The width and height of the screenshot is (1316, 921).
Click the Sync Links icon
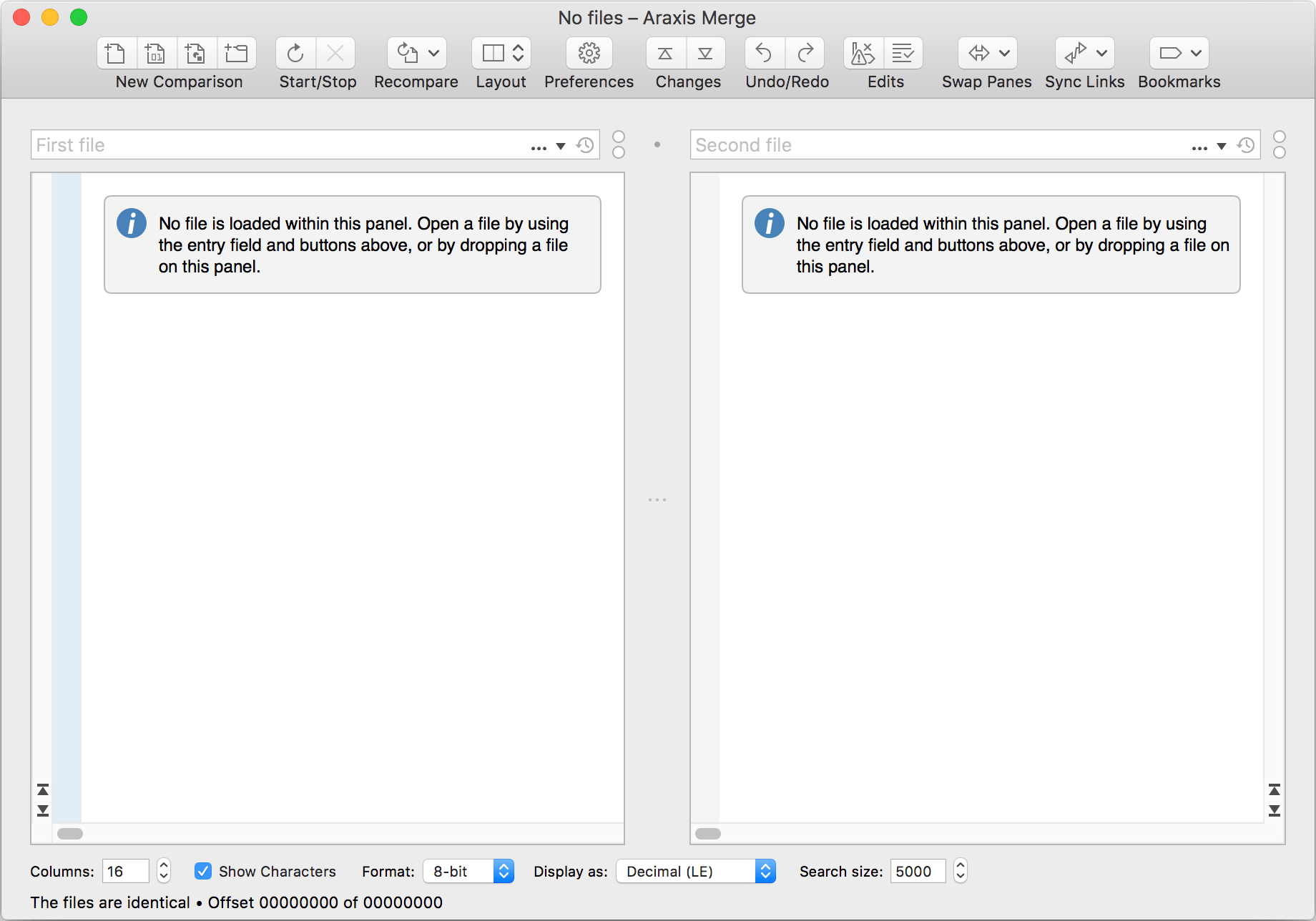tap(1074, 53)
